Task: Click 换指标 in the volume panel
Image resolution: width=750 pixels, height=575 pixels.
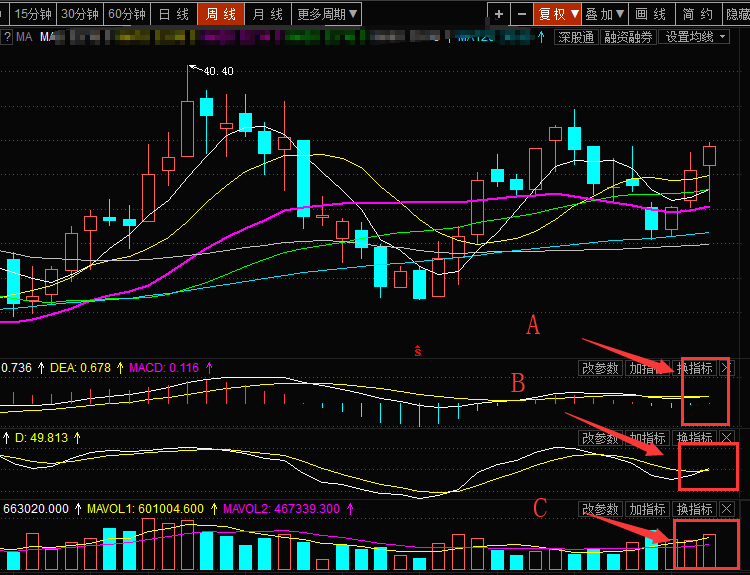Action: point(694,509)
